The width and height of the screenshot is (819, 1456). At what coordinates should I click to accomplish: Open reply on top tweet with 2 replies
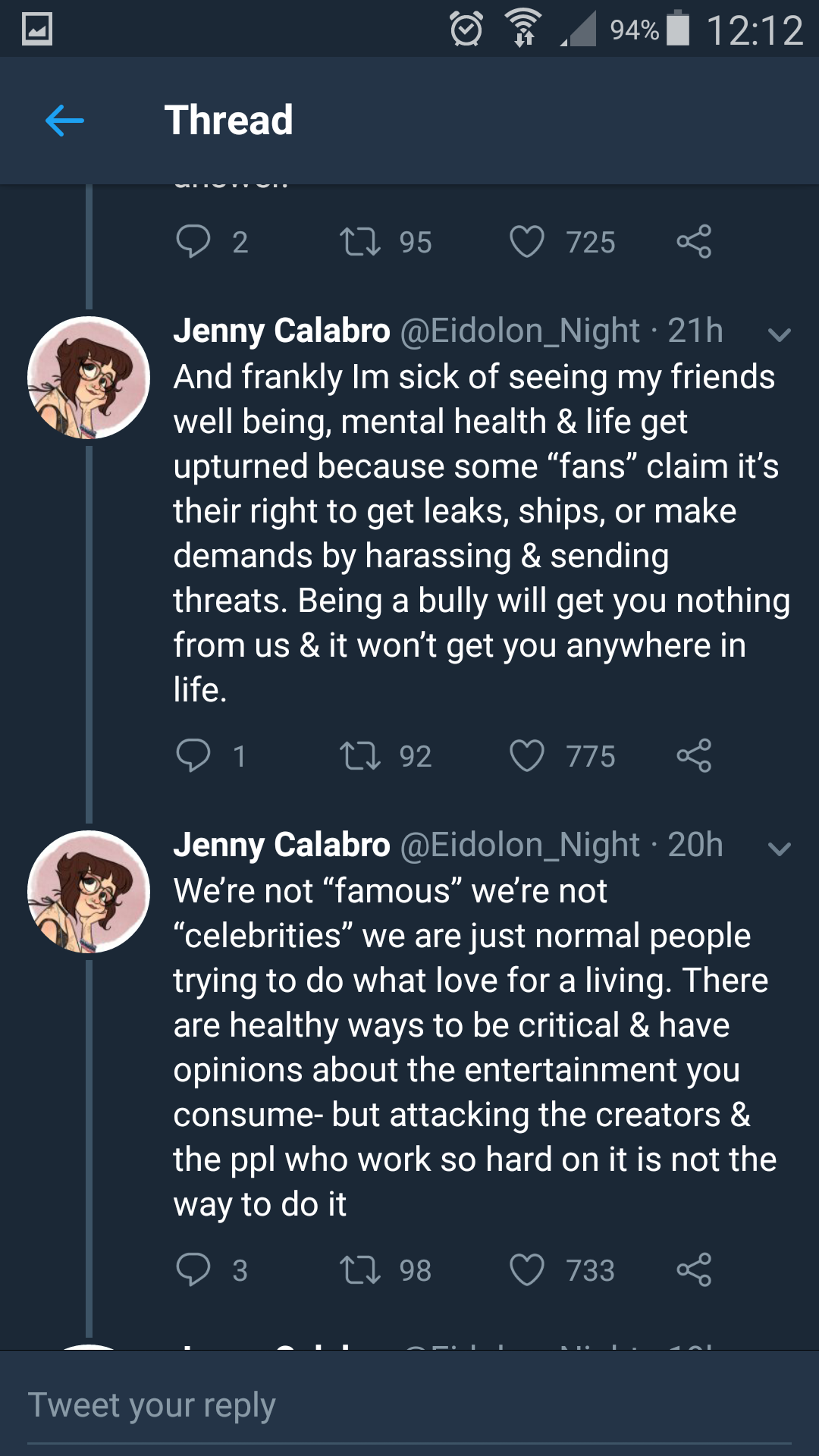click(193, 242)
